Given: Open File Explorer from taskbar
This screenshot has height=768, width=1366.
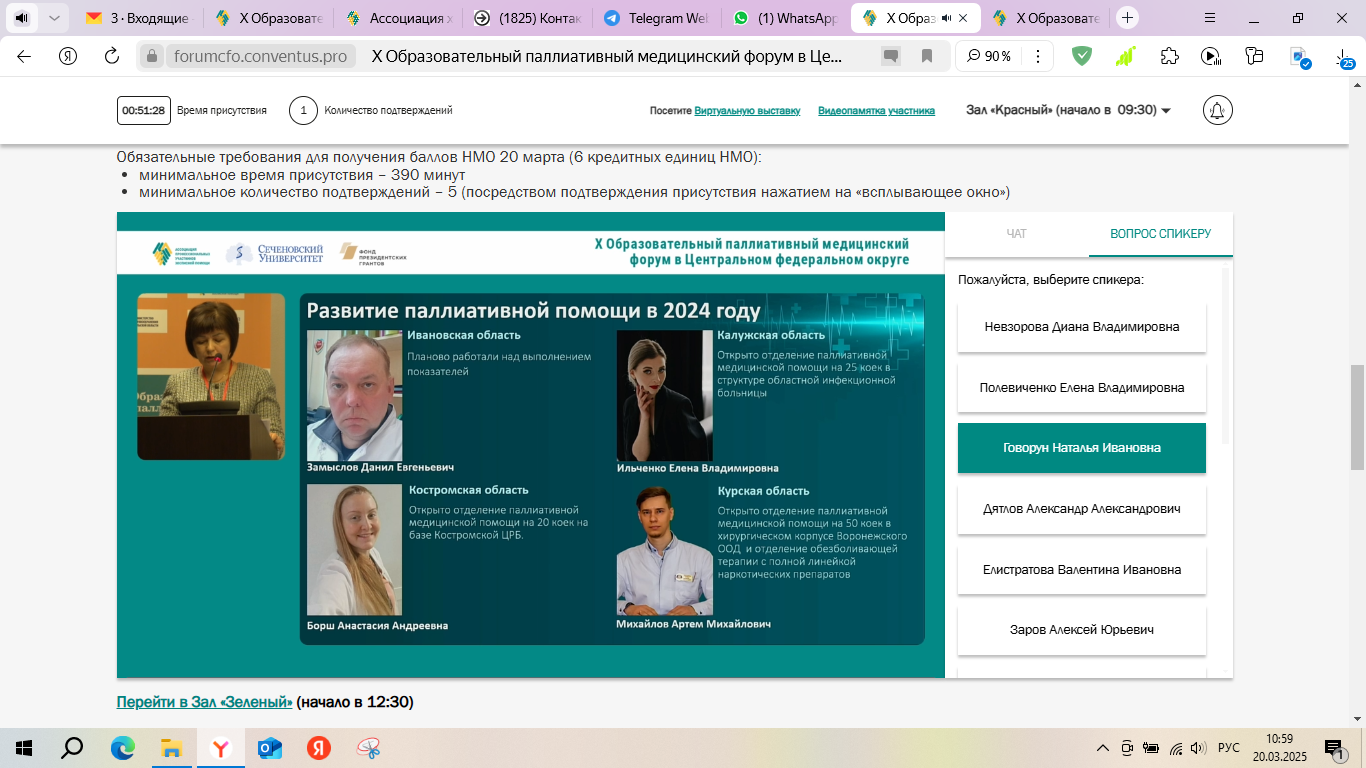Looking at the screenshot, I should [171, 748].
